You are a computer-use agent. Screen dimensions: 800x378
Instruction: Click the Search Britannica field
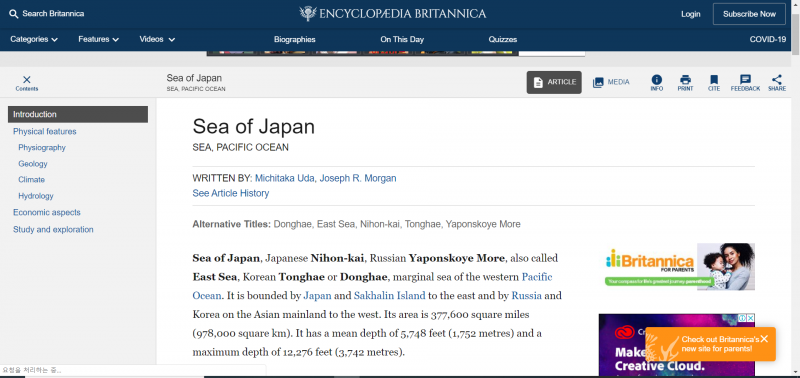pyautogui.click(x=53, y=14)
